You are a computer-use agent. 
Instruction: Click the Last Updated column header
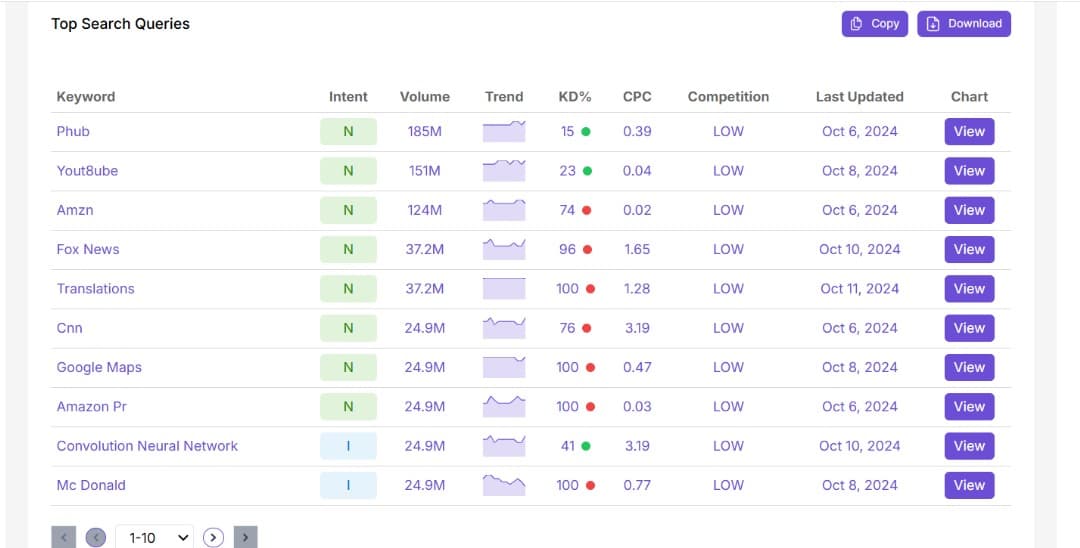click(860, 97)
